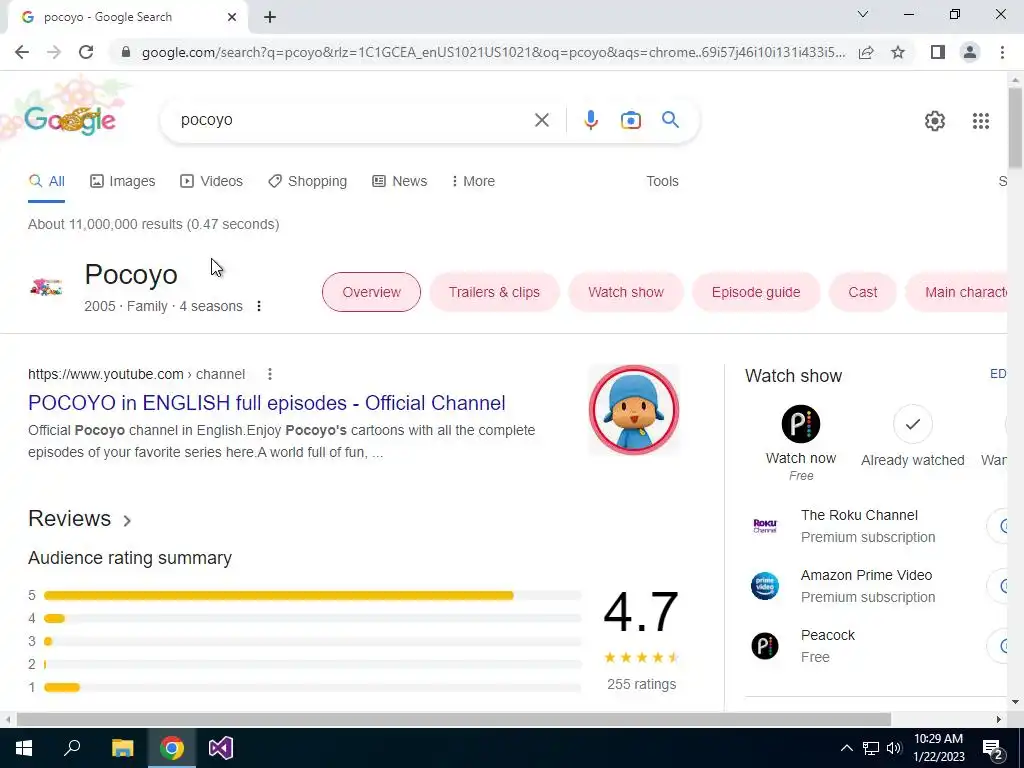Select Chrome icon in taskbar
Viewport: 1024px width, 768px height.
[x=172, y=748]
